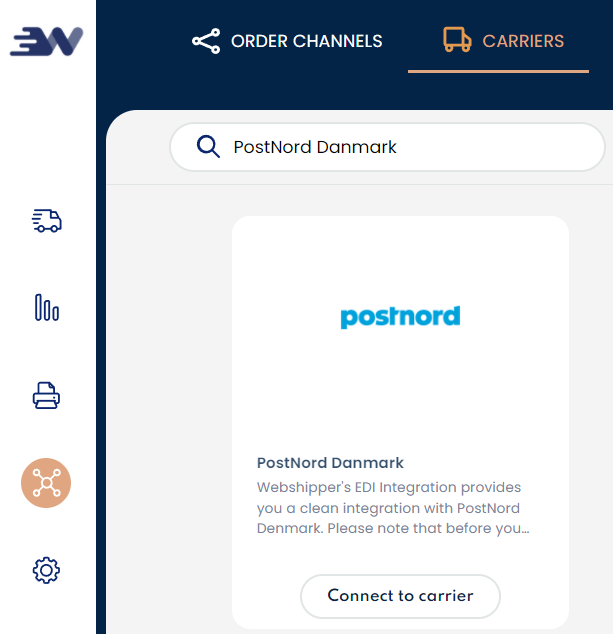Click the Connect to carrier button

(400, 596)
